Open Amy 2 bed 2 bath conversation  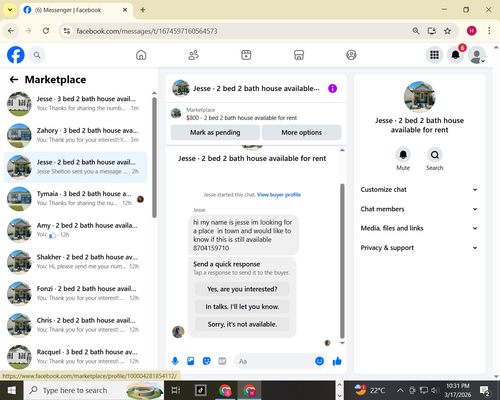(75, 230)
